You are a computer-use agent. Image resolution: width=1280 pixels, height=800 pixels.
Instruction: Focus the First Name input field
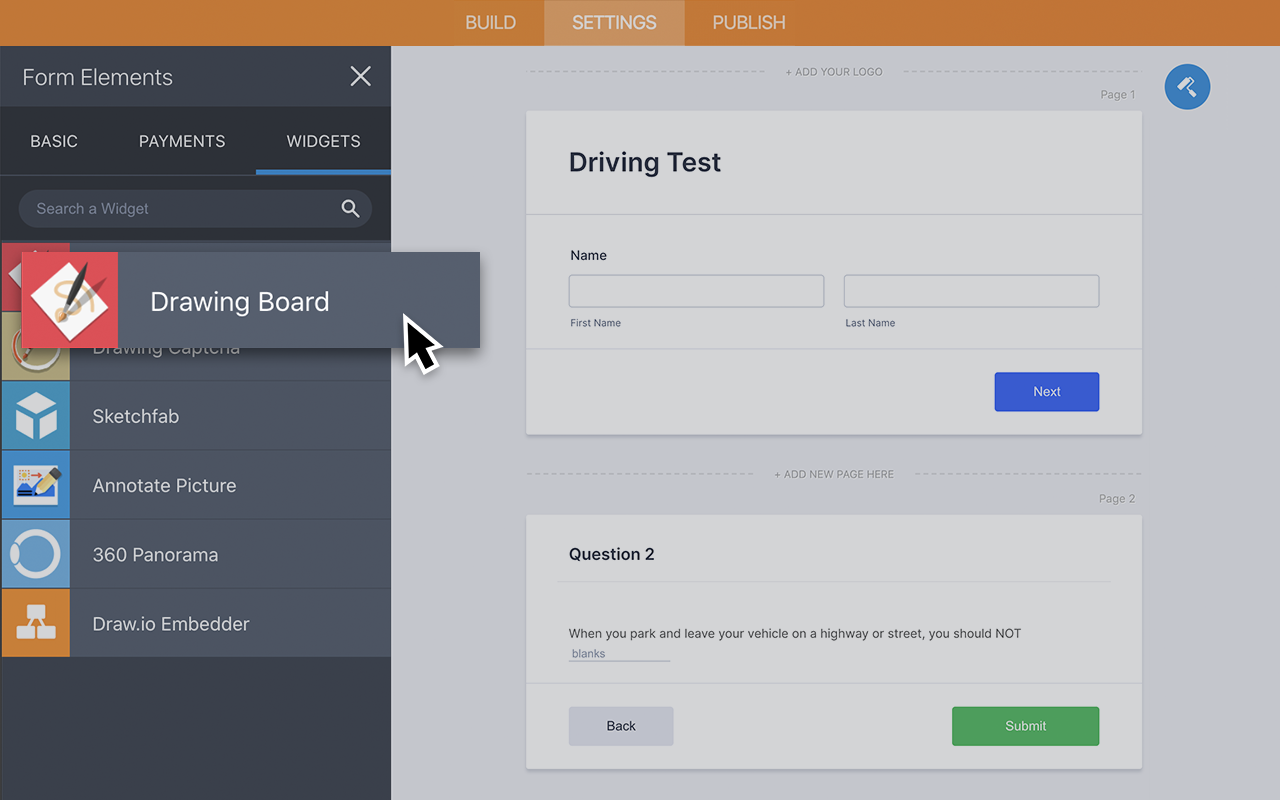(x=696, y=291)
